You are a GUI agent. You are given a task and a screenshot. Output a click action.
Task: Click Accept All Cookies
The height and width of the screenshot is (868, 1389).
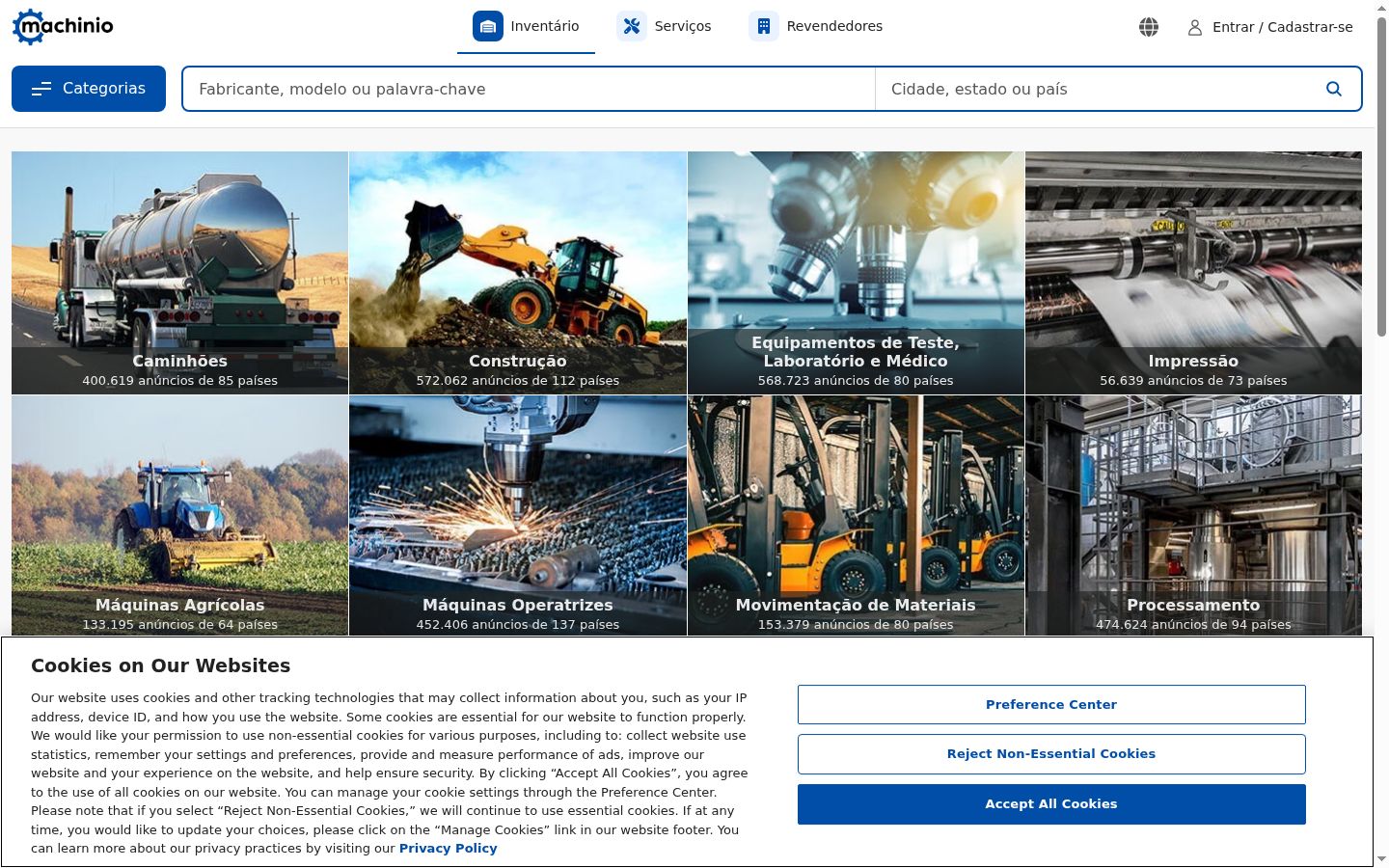coord(1051,804)
